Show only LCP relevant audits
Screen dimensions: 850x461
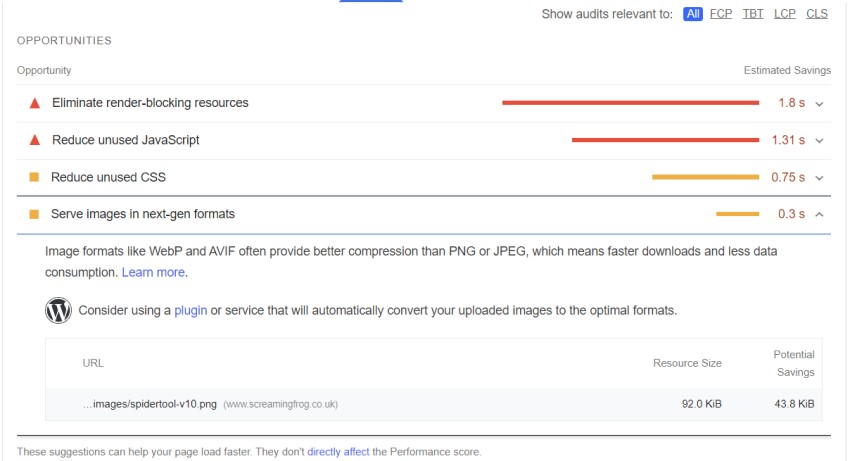click(785, 14)
